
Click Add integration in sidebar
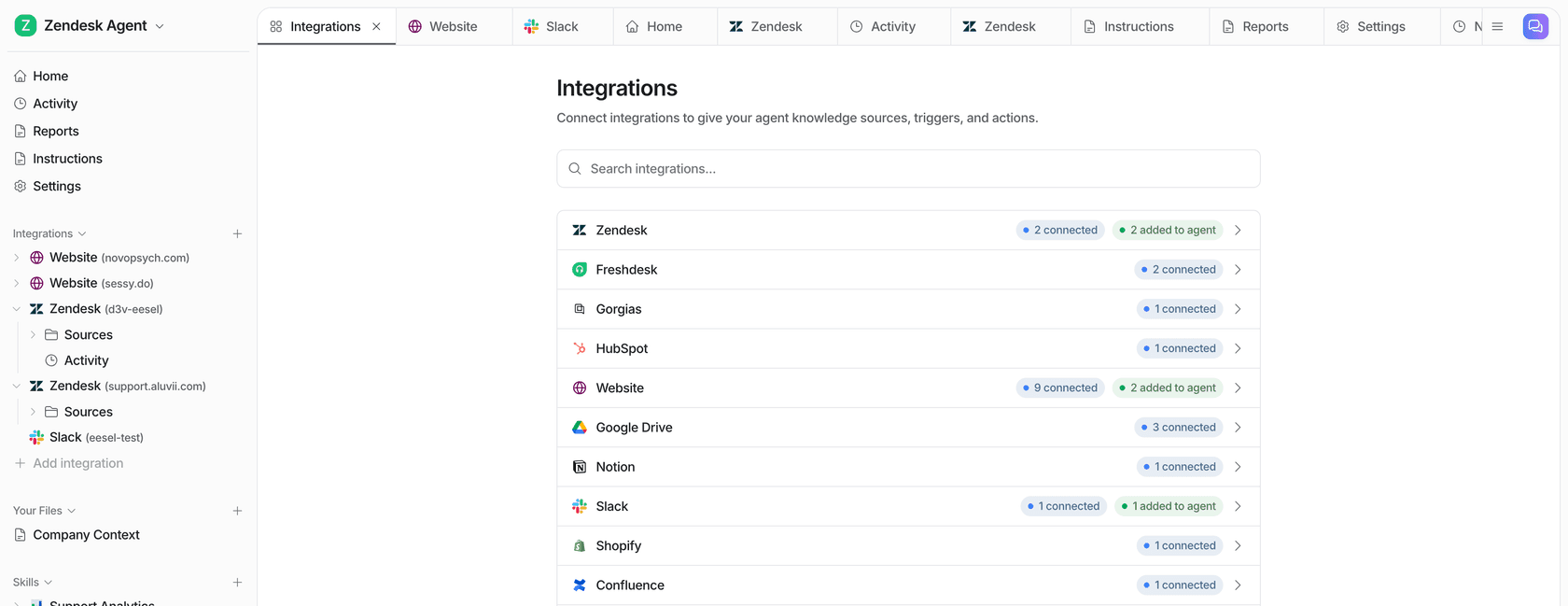click(x=68, y=463)
